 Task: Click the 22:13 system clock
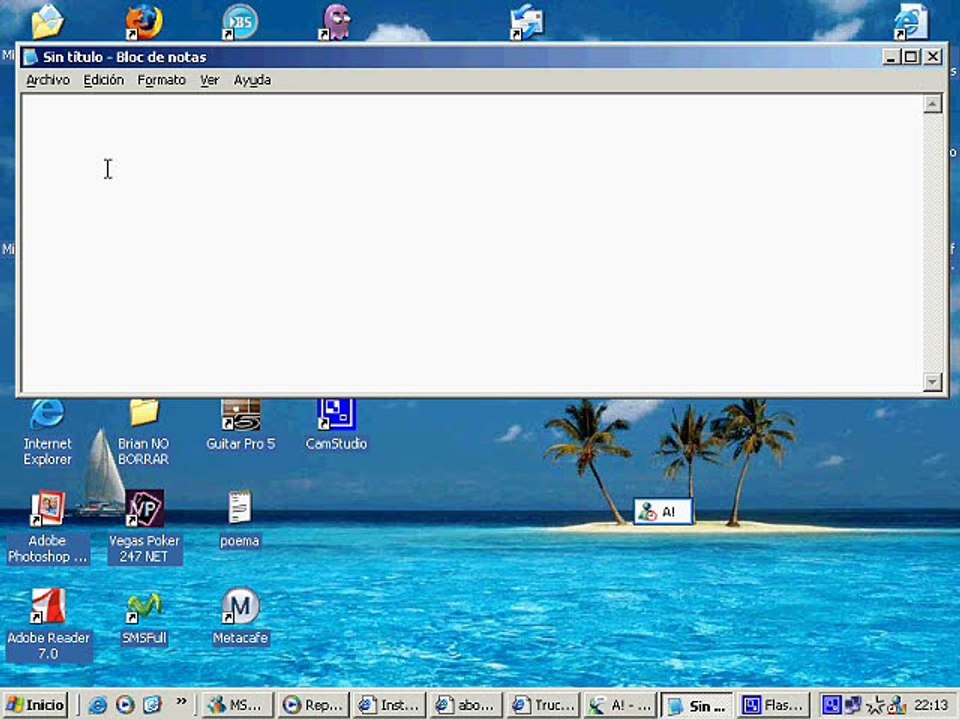tap(931, 705)
